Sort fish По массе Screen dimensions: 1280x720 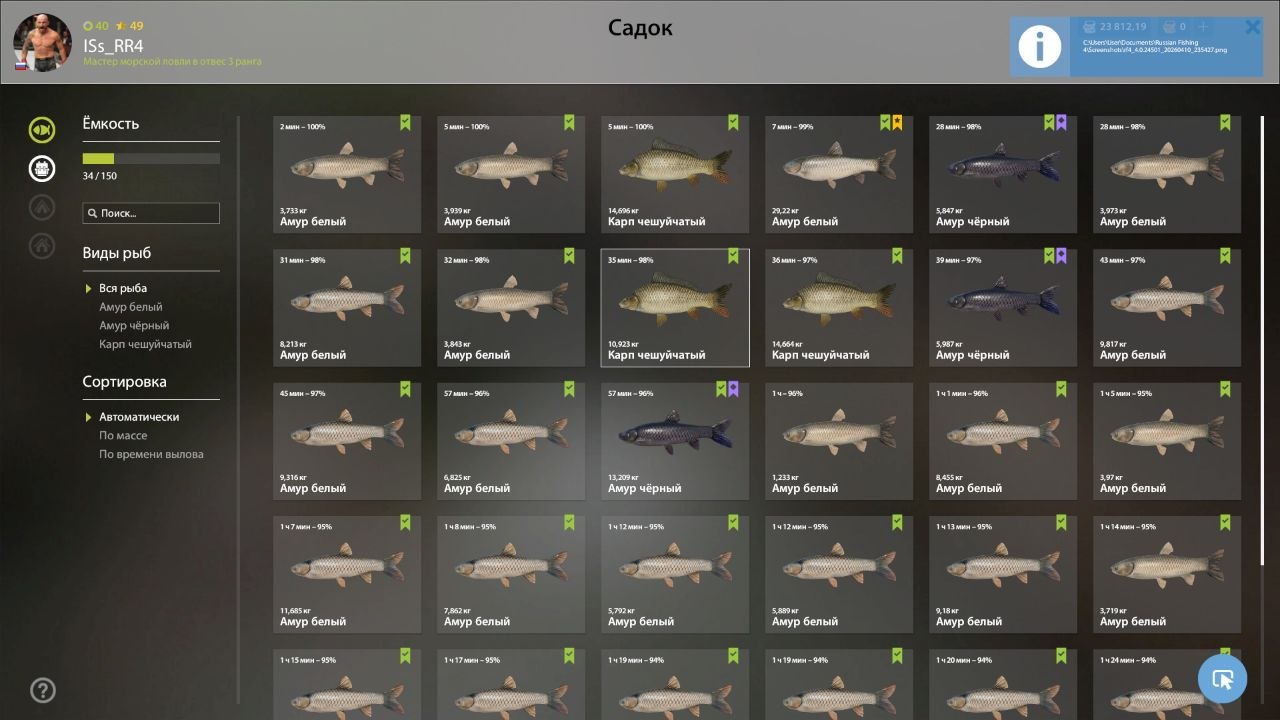tap(123, 436)
